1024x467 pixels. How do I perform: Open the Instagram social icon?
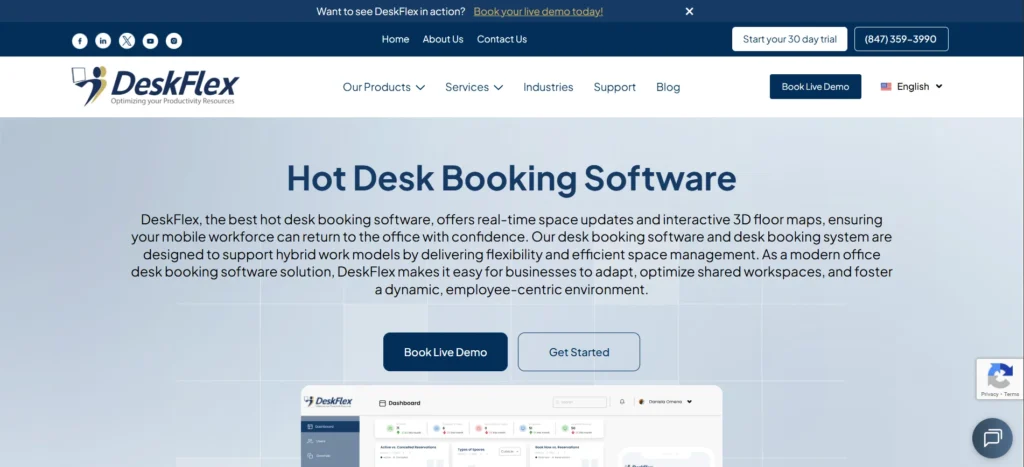click(x=174, y=41)
